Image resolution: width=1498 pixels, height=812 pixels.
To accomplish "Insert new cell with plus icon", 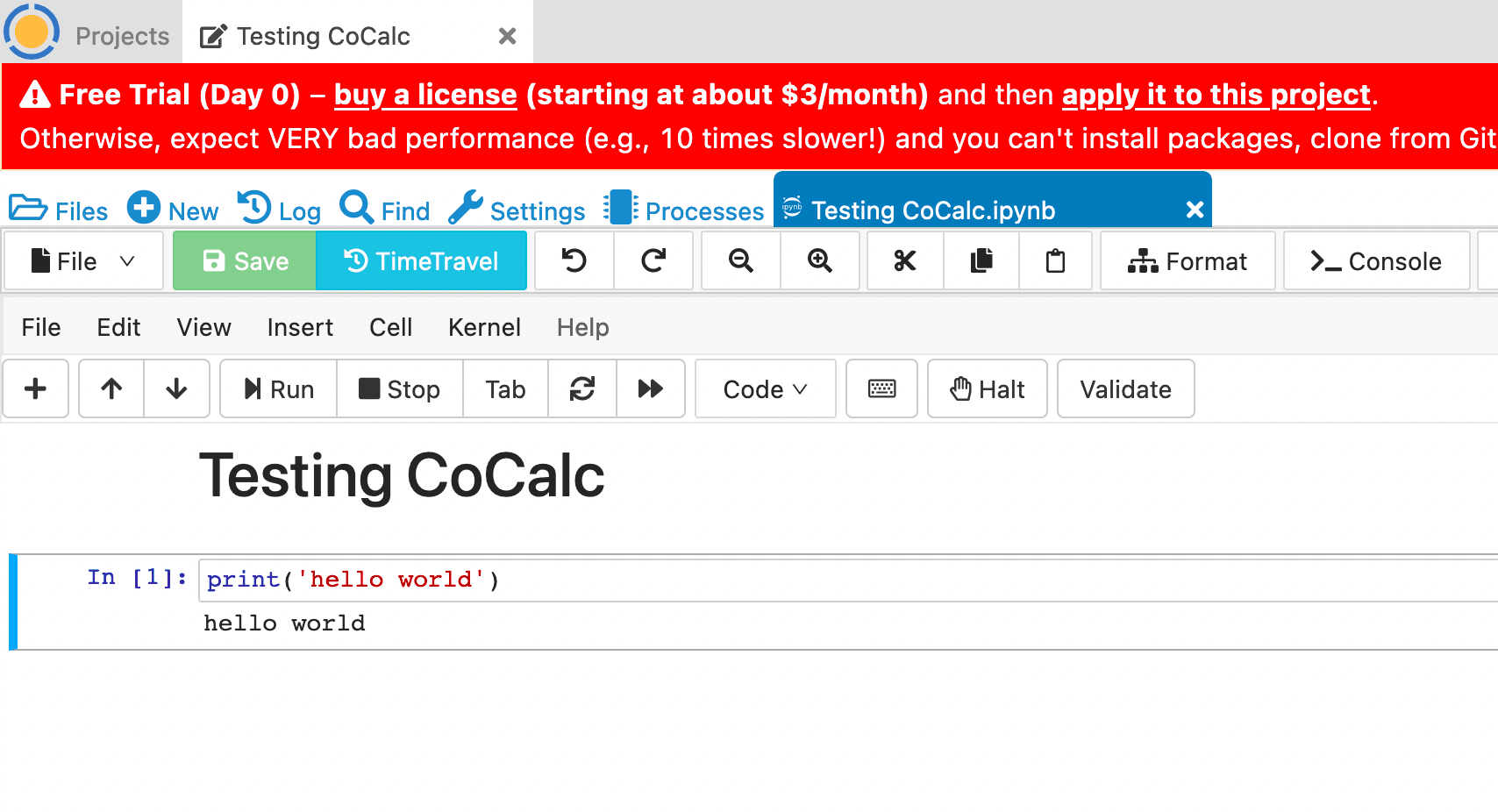I will (x=36, y=388).
